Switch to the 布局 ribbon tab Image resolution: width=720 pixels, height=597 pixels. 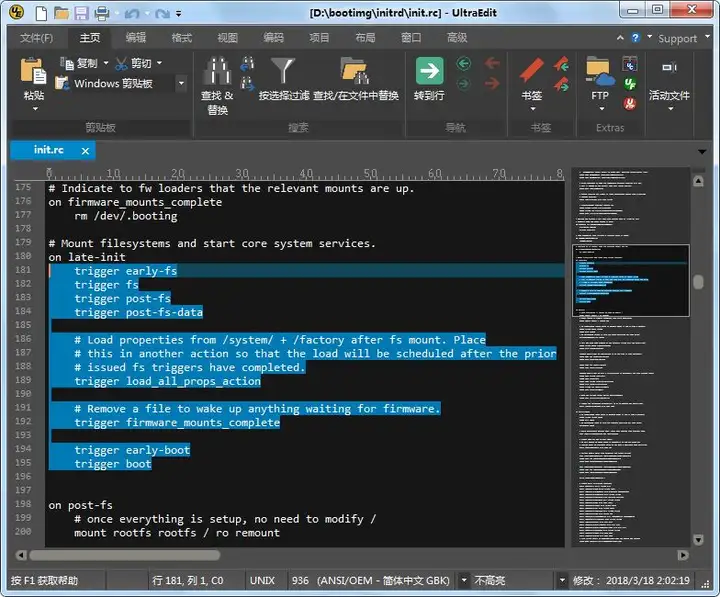pyautogui.click(x=365, y=38)
